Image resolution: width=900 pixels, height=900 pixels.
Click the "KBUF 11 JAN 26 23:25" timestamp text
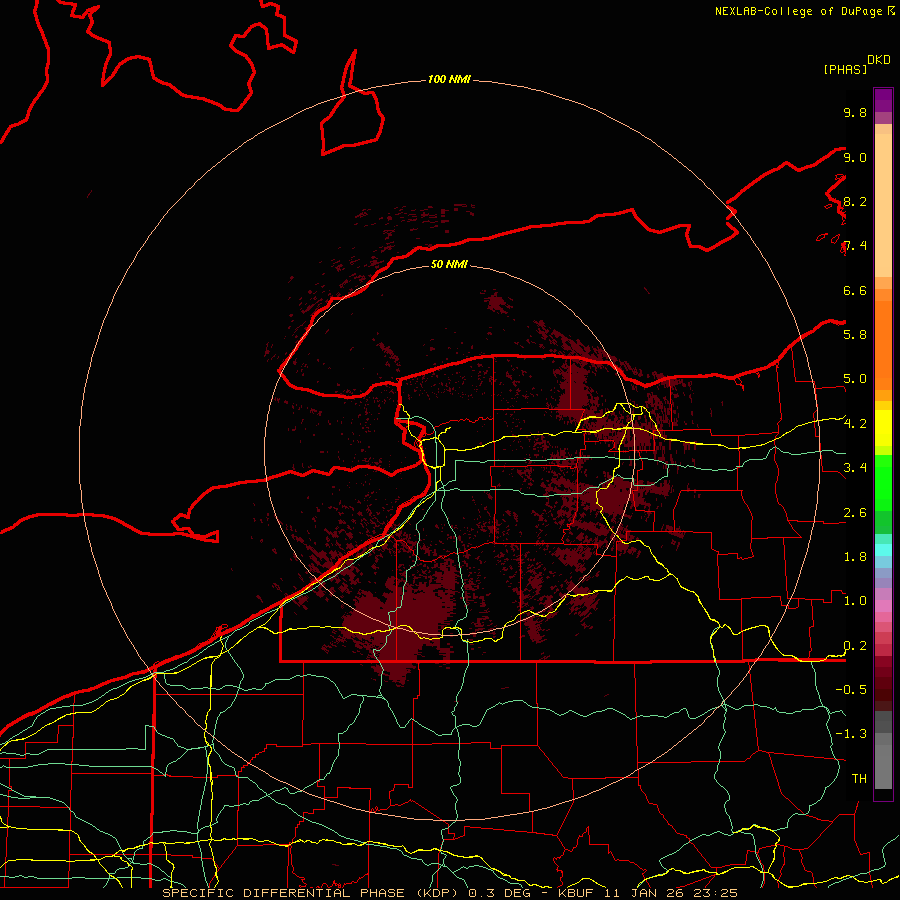coord(647,893)
